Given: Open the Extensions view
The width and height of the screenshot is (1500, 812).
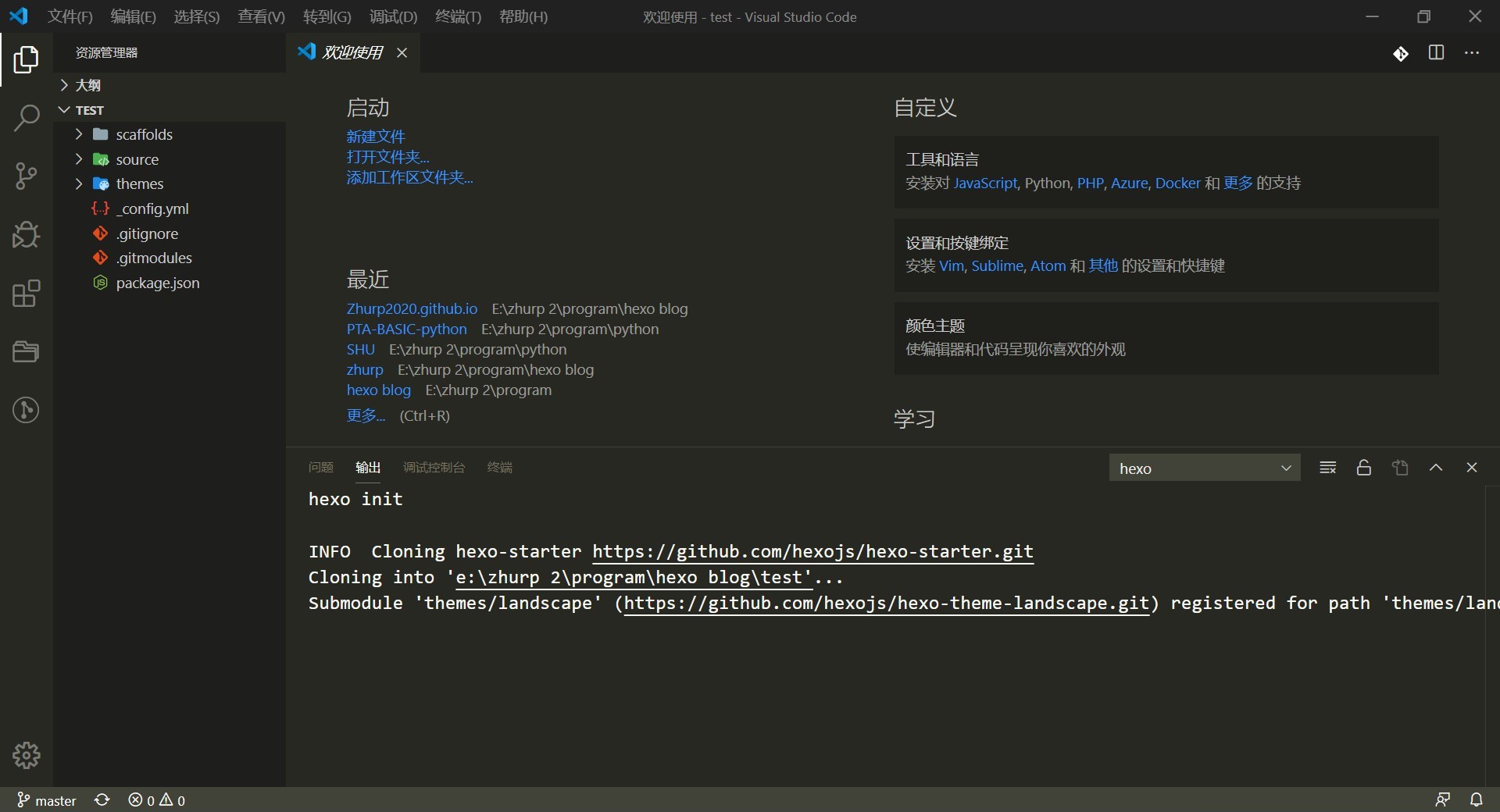Looking at the screenshot, I should (x=26, y=294).
